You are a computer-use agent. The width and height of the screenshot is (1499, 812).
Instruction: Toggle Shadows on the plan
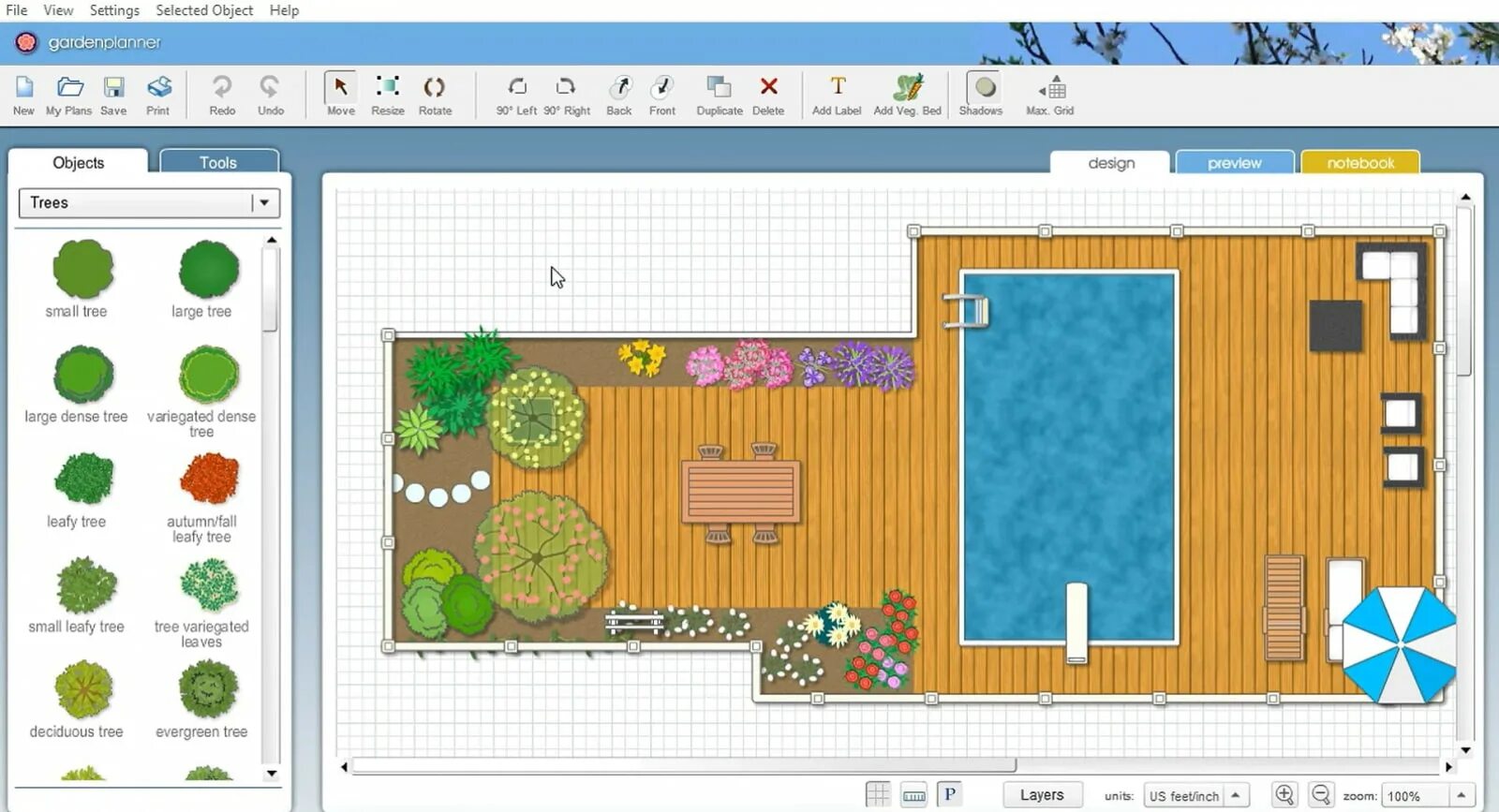(x=984, y=87)
